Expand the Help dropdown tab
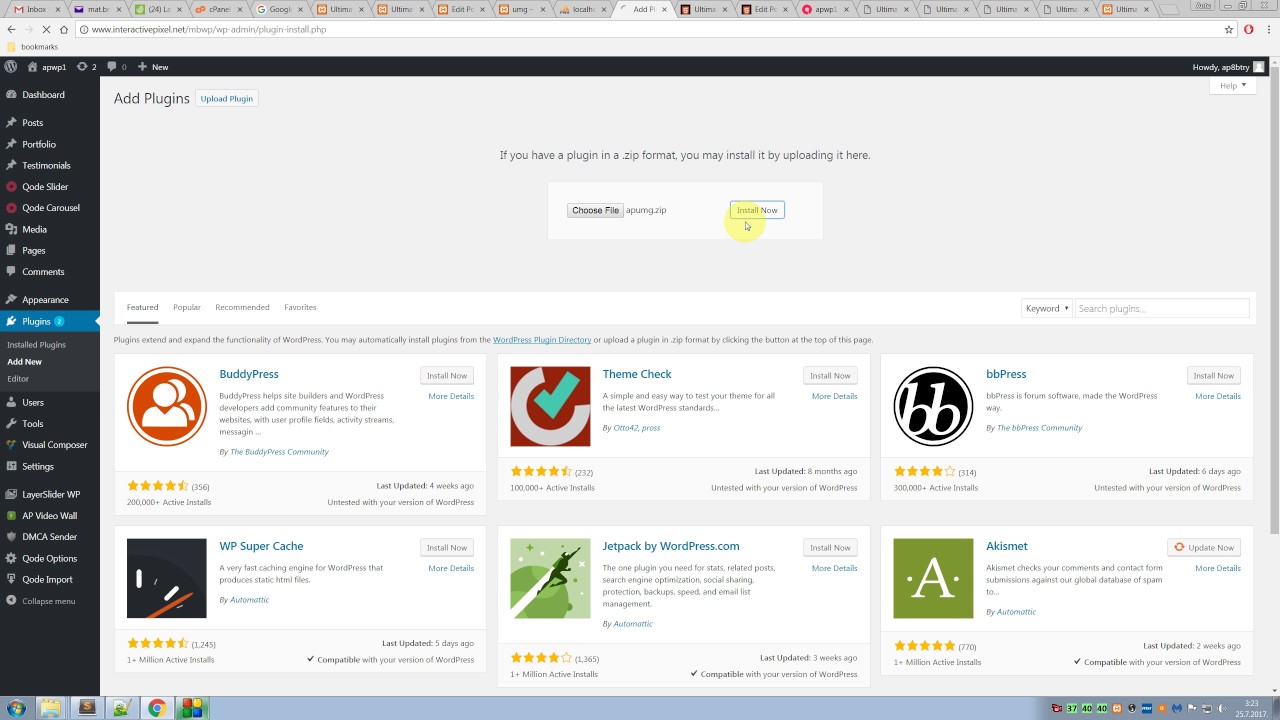This screenshot has width=1280, height=720. pyautogui.click(x=1232, y=86)
